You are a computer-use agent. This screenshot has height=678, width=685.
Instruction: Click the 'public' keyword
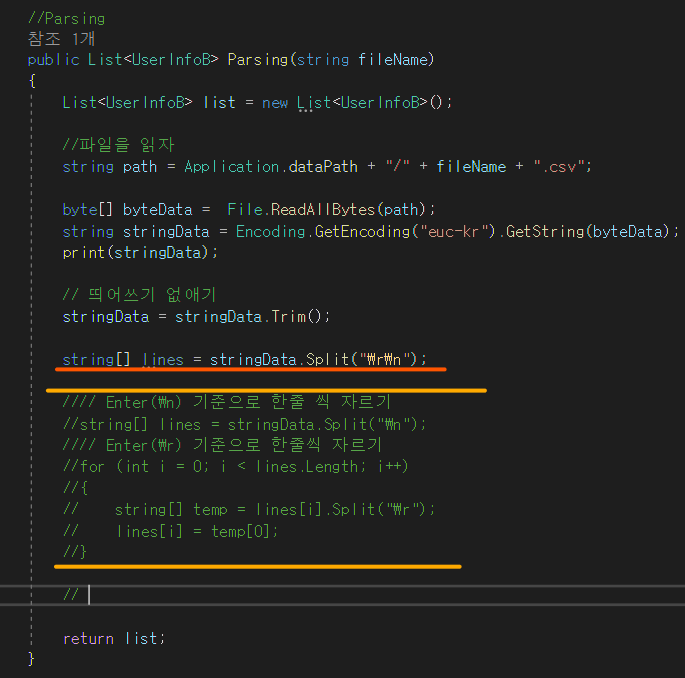click(53, 59)
